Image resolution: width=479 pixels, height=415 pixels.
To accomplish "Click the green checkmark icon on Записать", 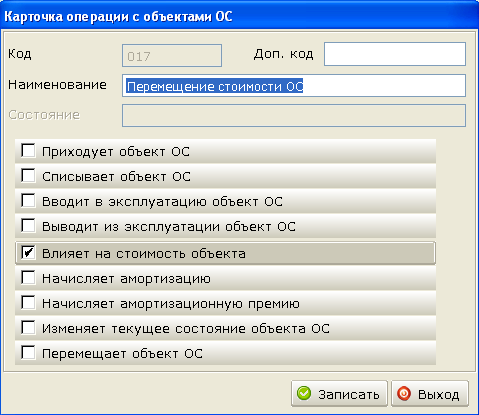I will [x=304, y=393].
